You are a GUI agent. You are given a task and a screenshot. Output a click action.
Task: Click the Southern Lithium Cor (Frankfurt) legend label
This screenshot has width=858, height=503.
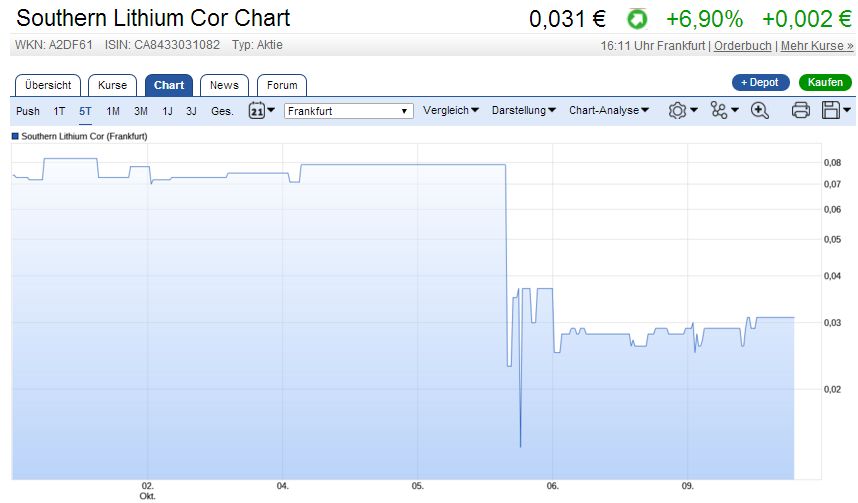point(84,136)
